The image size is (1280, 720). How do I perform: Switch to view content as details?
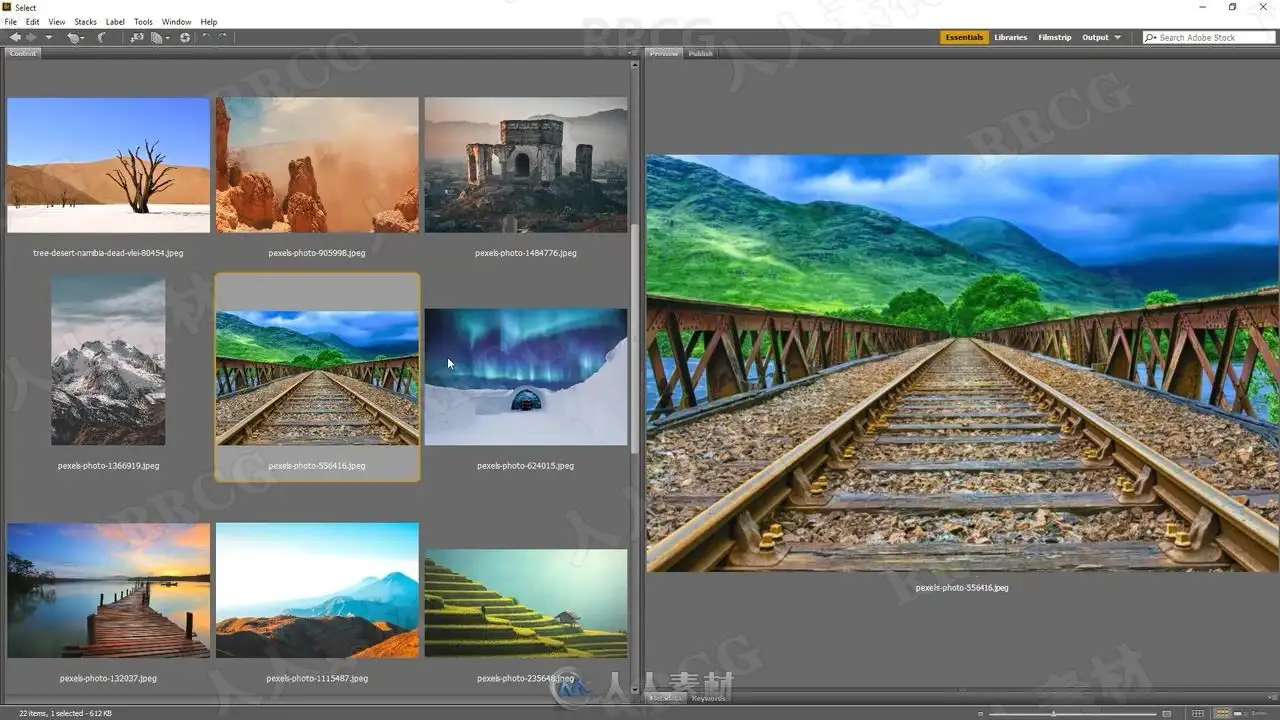[x=1238, y=714]
